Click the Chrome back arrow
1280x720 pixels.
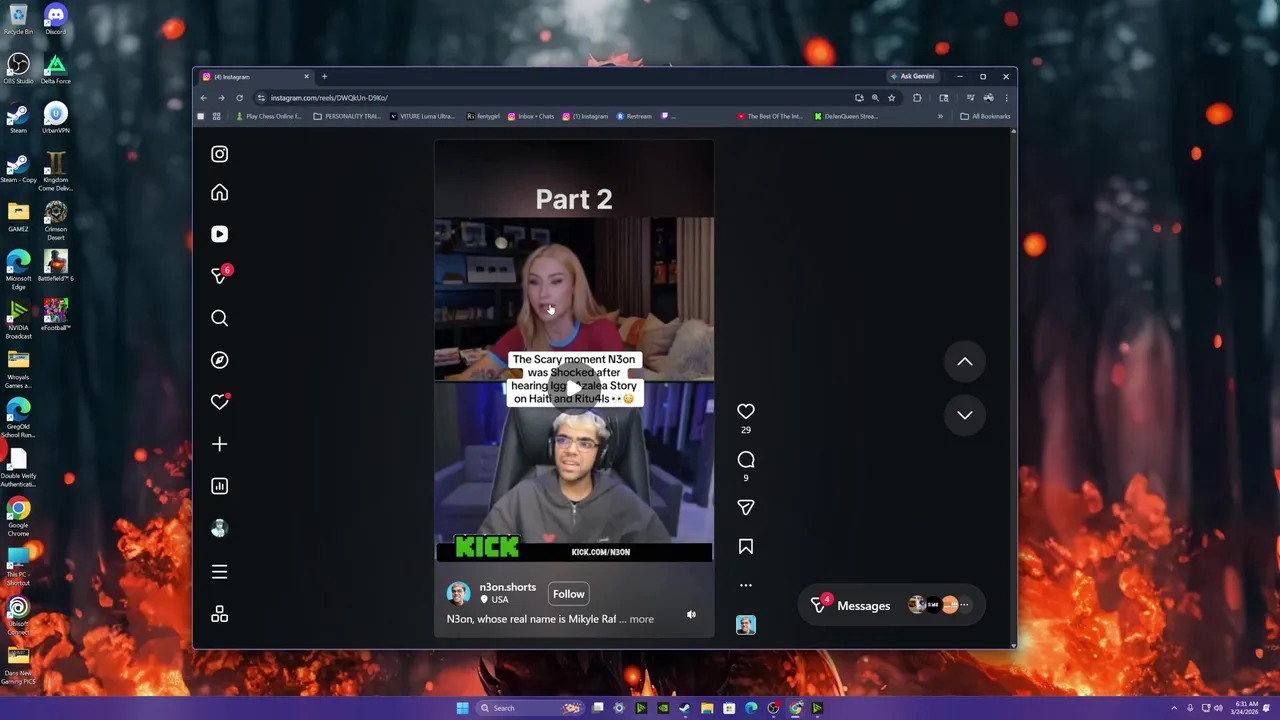(x=203, y=98)
